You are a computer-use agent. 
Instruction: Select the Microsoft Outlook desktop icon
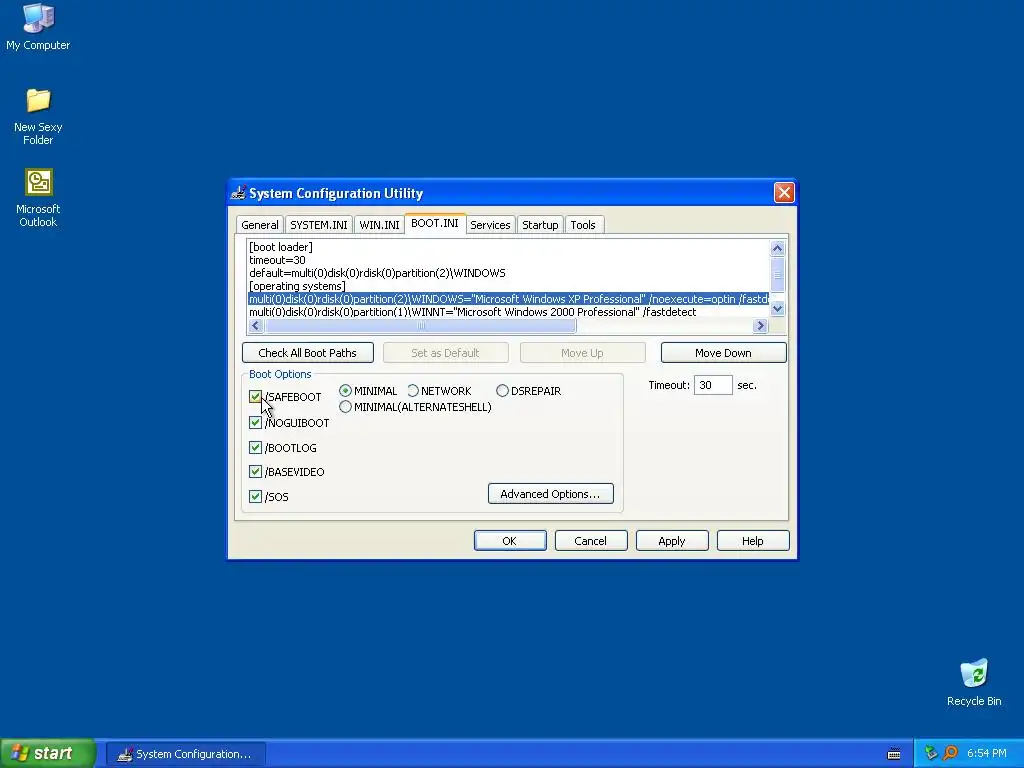[x=38, y=198]
